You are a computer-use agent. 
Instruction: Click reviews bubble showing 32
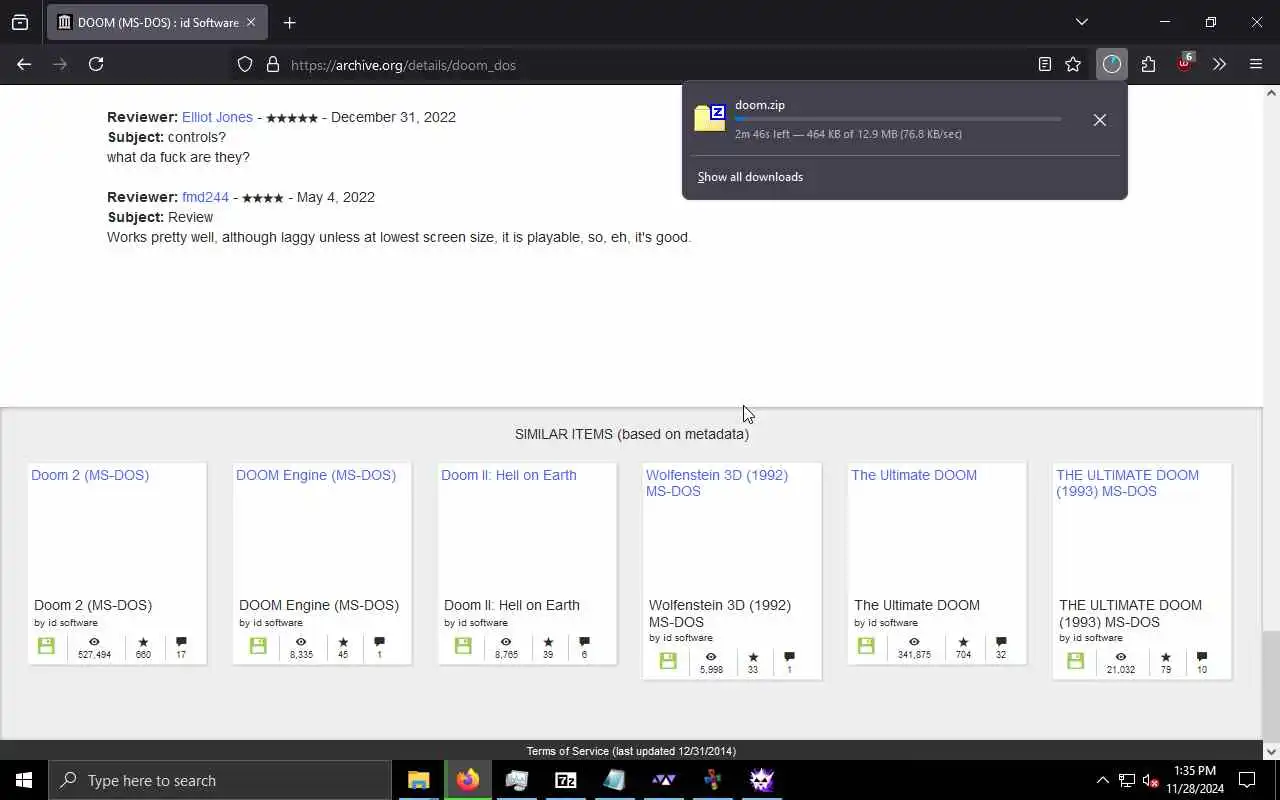pyautogui.click(x=1001, y=642)
